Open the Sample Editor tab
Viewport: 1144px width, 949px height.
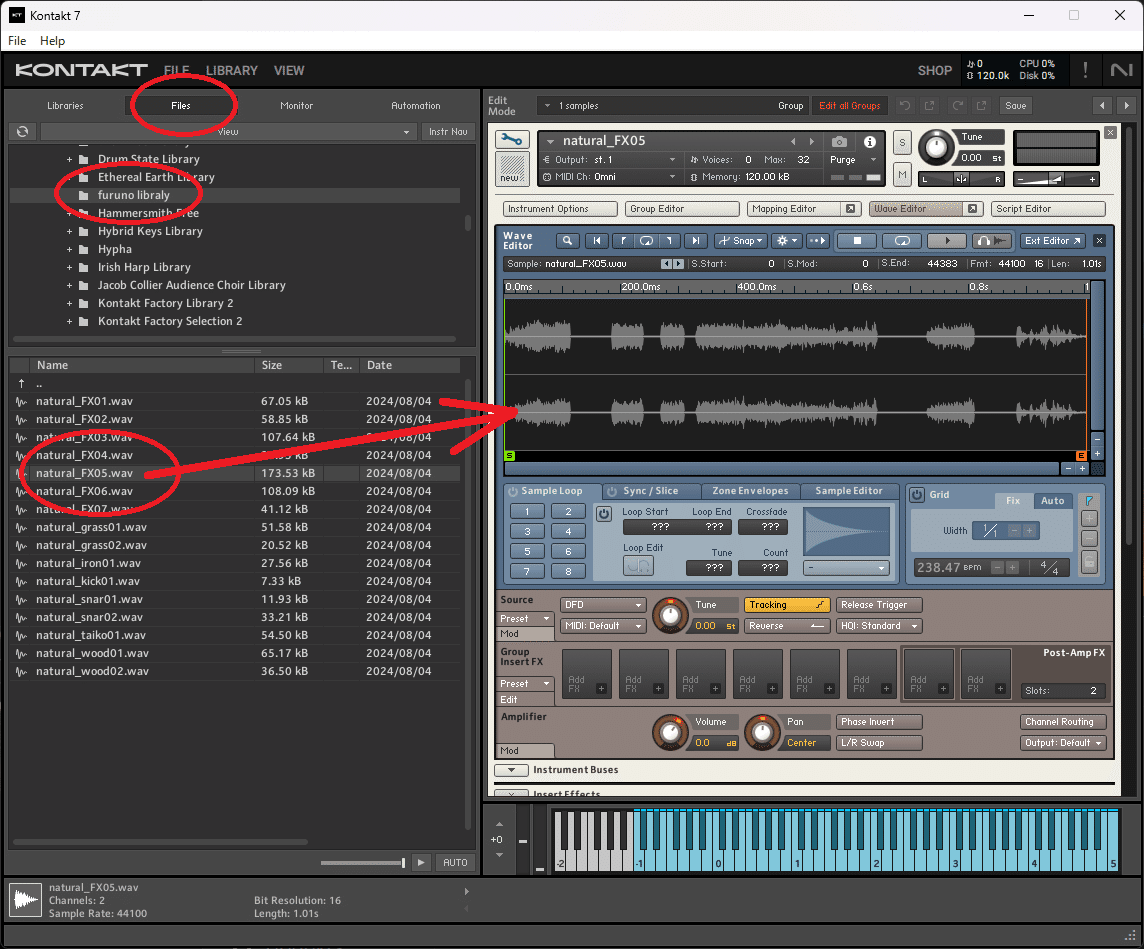click(849, 491)
